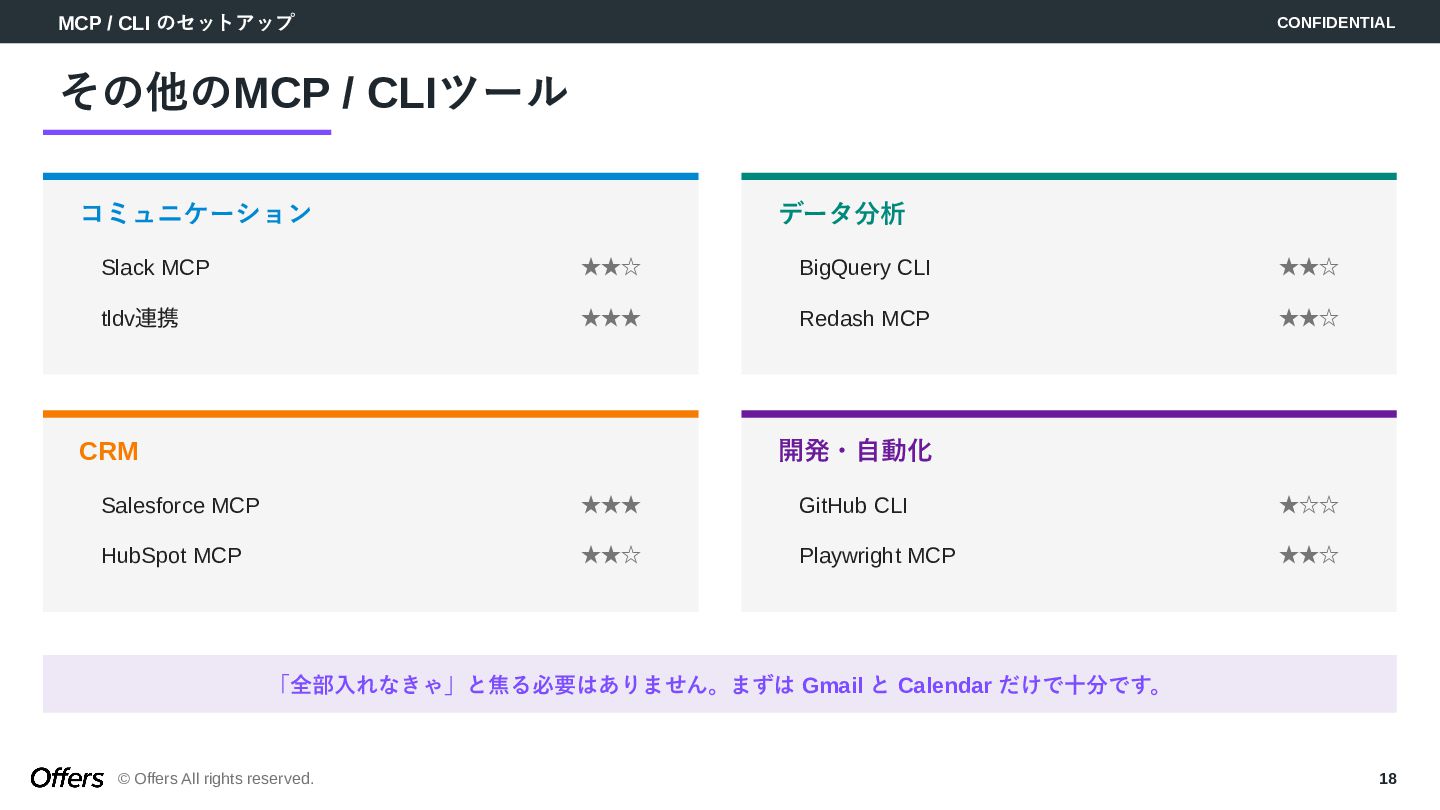
Task: Select the 開発・自動化 section heading
Action: click(x=855, y=451)
